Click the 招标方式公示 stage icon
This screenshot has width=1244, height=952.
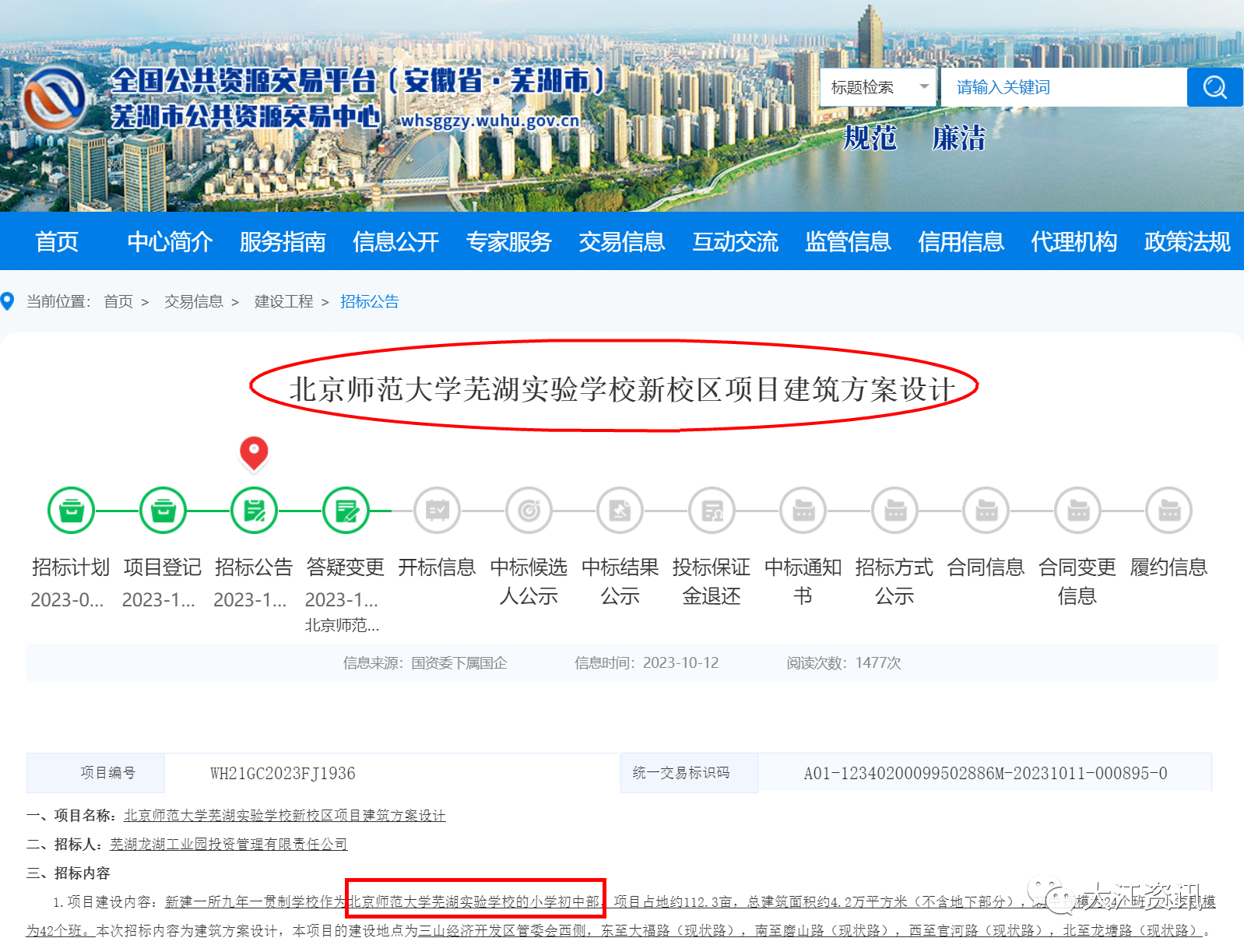(x=894, y=511)
